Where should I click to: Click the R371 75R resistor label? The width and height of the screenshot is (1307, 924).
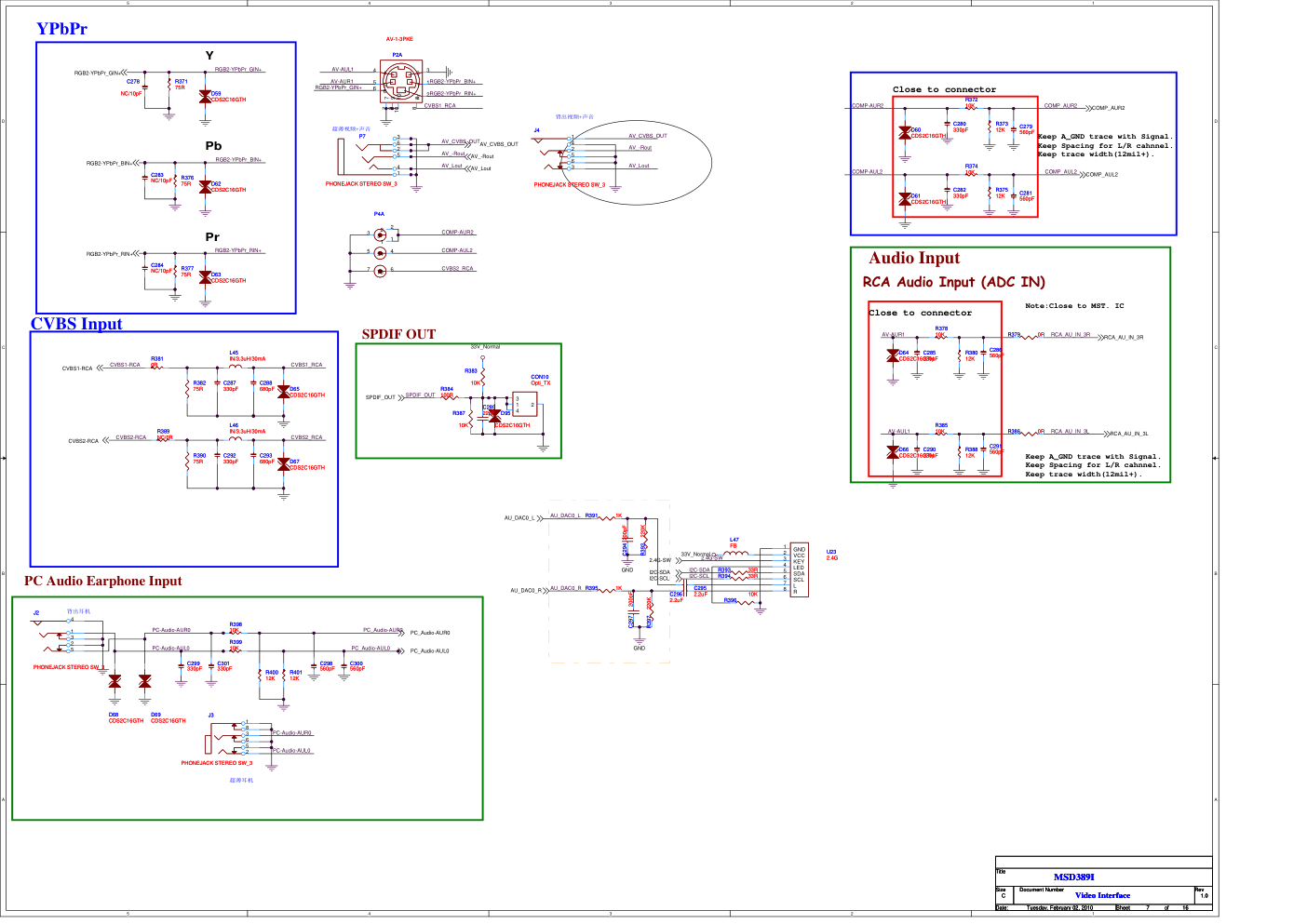(181, 85)
